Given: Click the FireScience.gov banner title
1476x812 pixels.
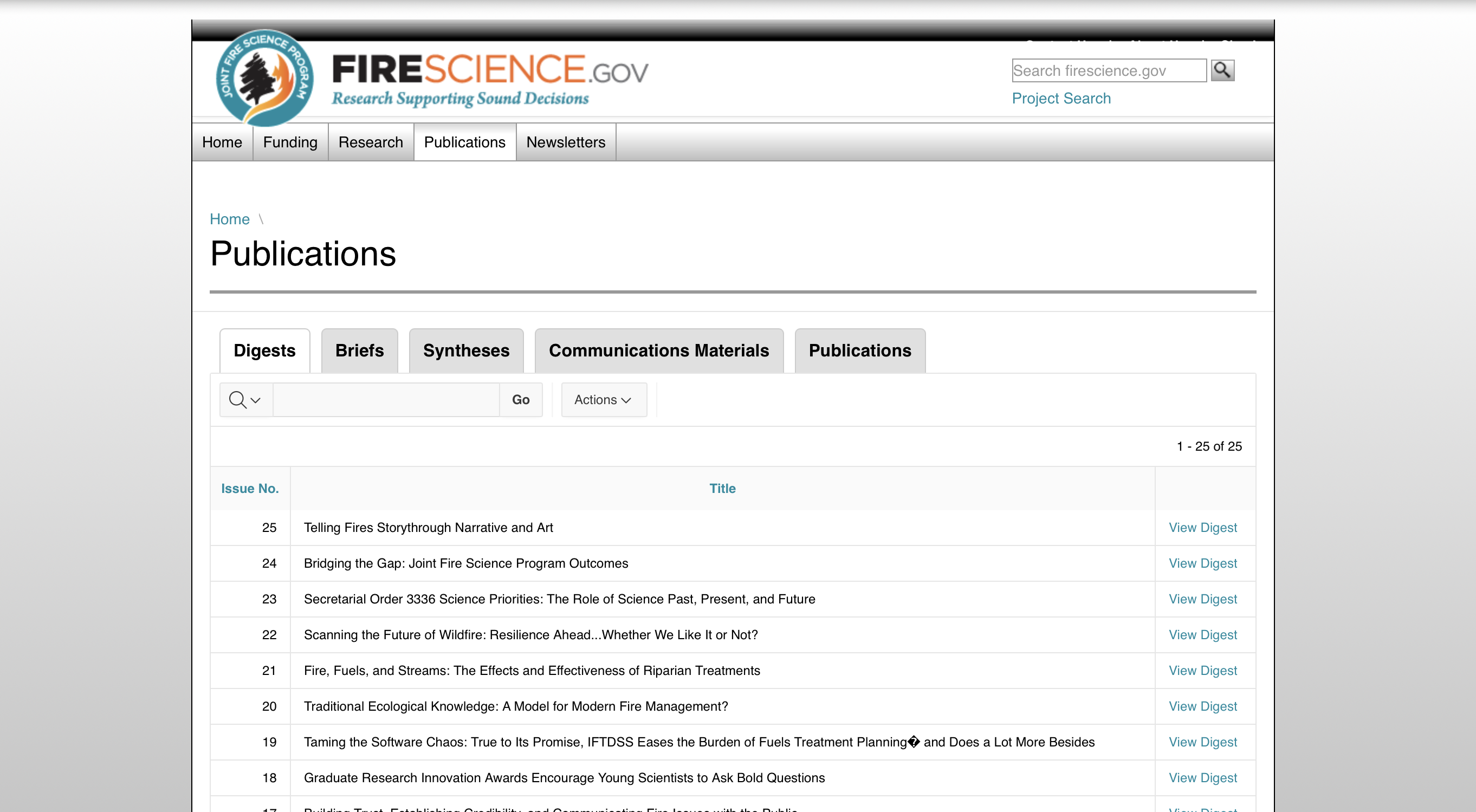Looking at the screenshot, I should (490, 70).
